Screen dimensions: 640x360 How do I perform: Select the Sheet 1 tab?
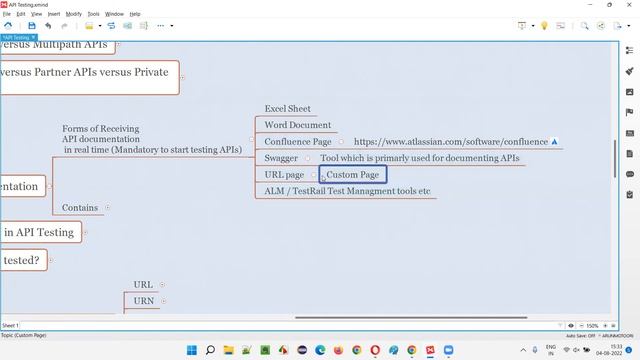tap(10, 326)
